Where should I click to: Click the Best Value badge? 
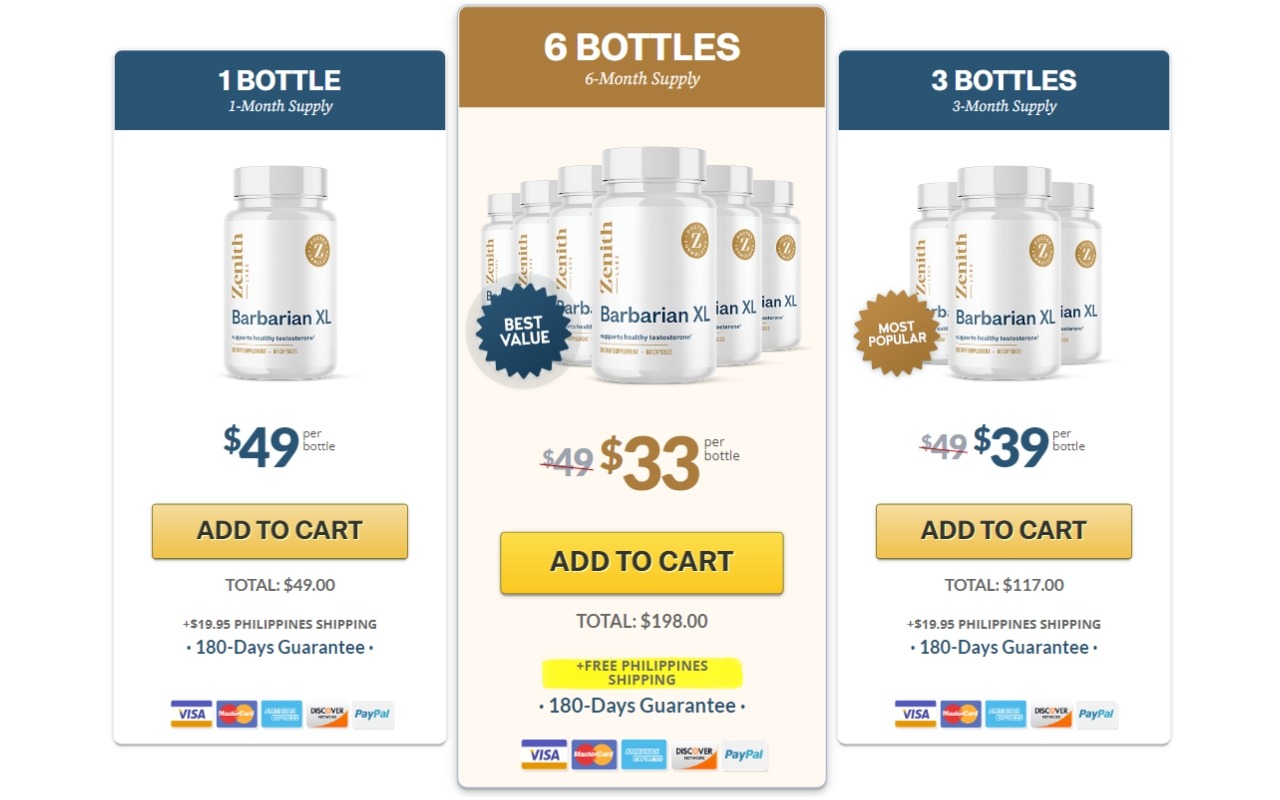tap(524, 331)
